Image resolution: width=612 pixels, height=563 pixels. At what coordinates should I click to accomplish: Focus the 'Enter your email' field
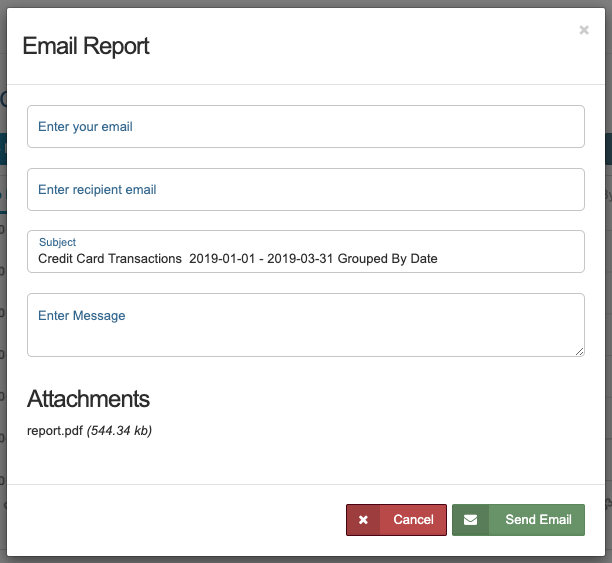pos(305,127)
